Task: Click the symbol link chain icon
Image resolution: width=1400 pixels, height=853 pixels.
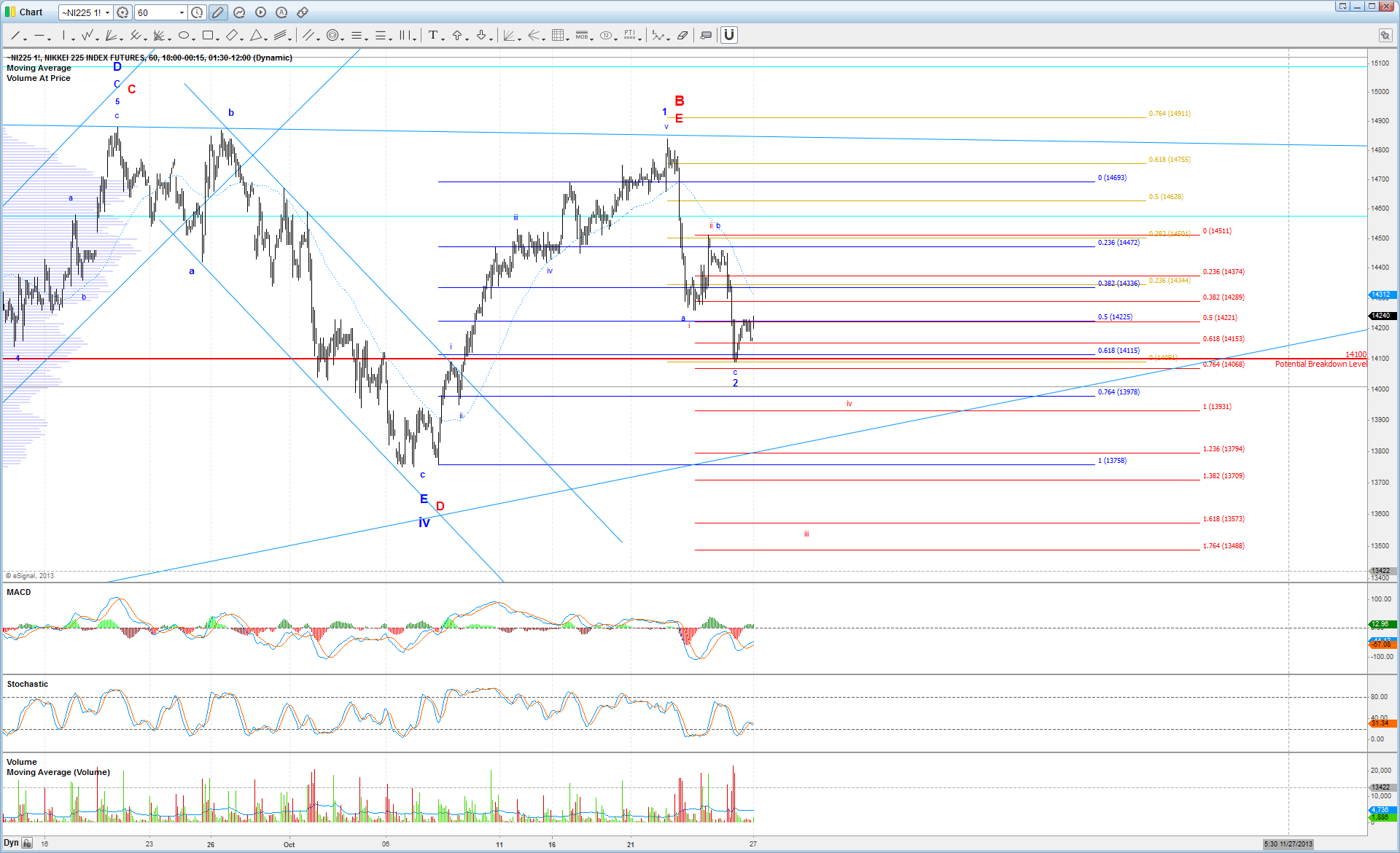Action: [x=303, y=12]
